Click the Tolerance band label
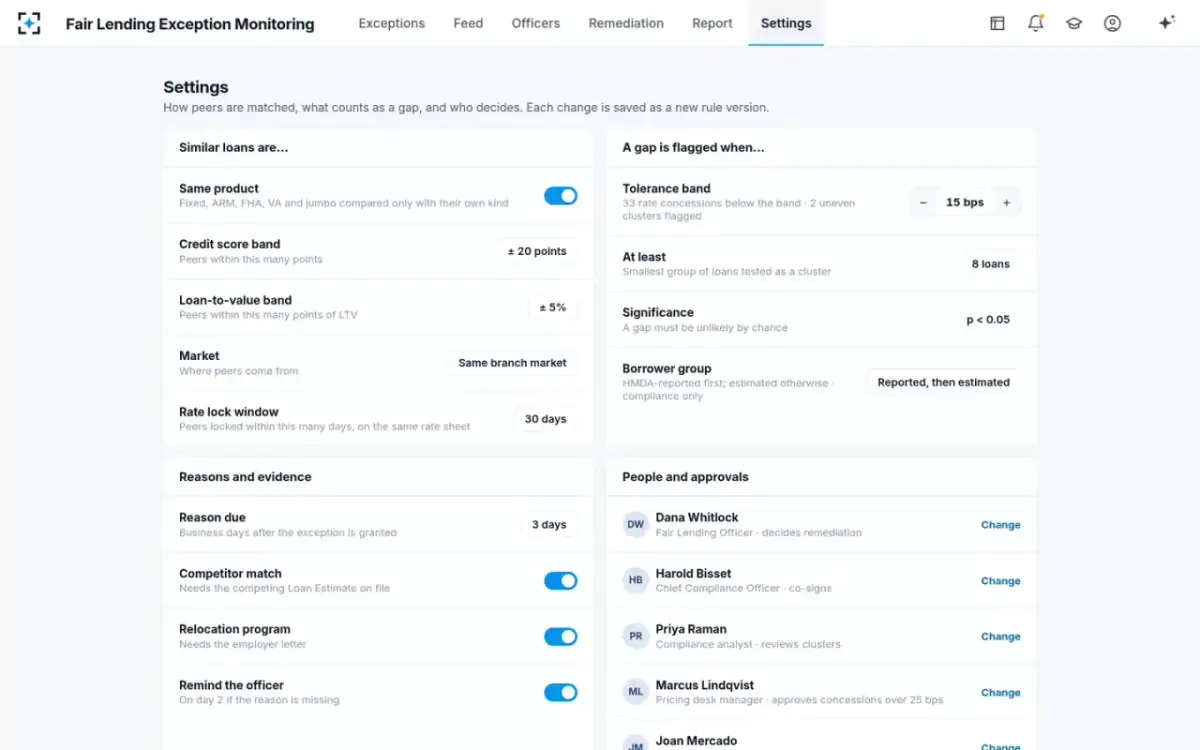This screenshot has height=750, width=1200. point(666,188)
